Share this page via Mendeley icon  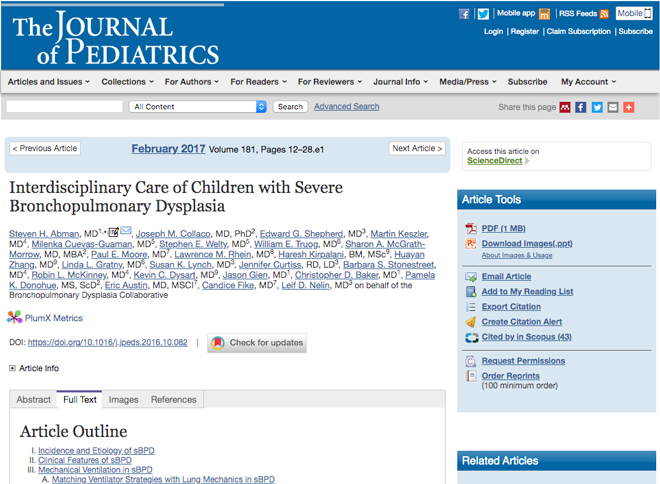[565, 107]
